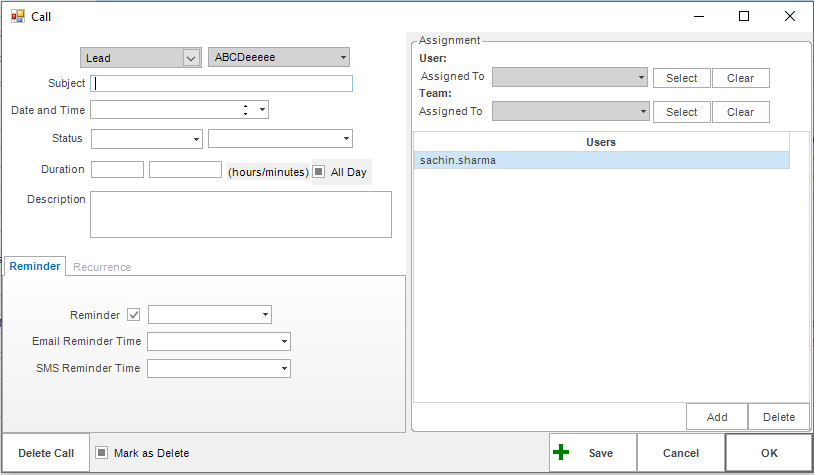Click the Call window app icon
The image size is (814, 475).
[17, 16]
